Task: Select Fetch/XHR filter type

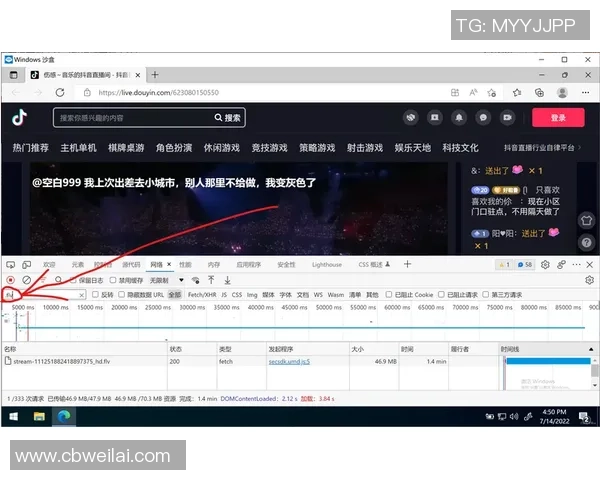Action: click(x=202, y=295)
